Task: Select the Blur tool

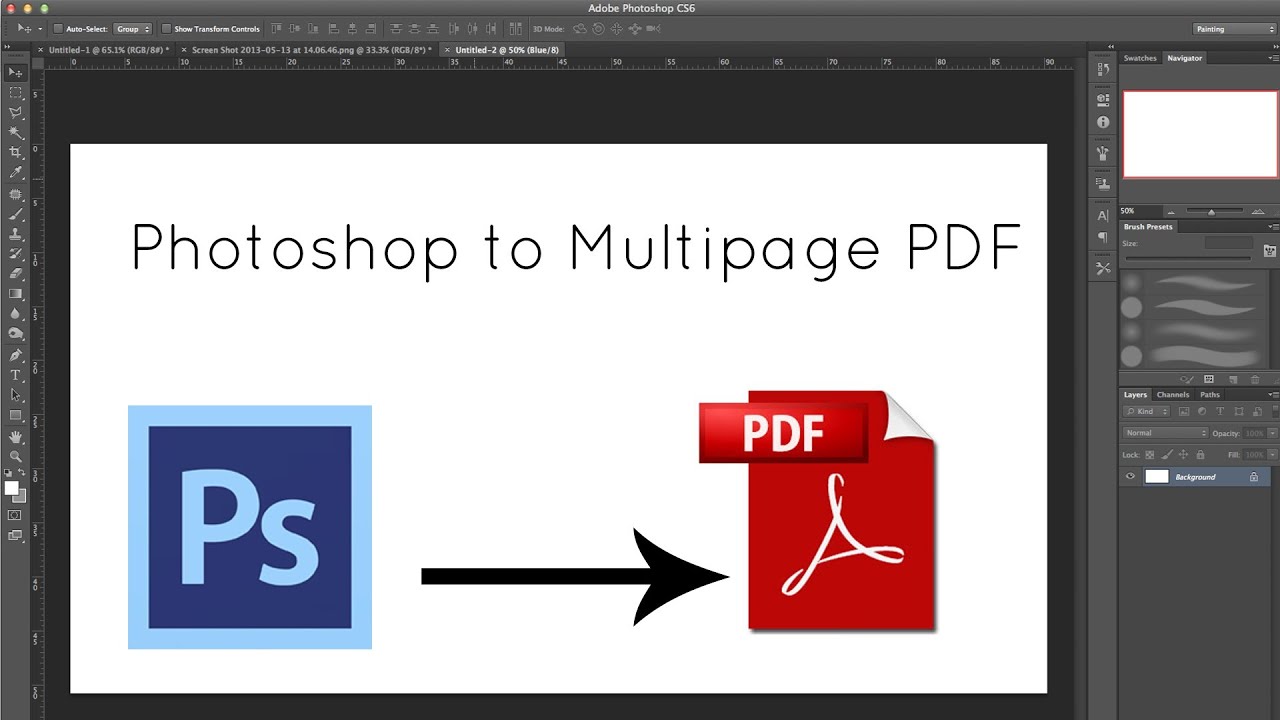Action: click(15, 314)
